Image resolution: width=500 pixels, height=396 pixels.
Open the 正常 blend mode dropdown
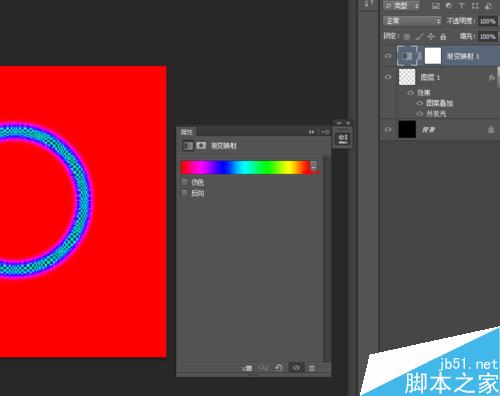412,21
